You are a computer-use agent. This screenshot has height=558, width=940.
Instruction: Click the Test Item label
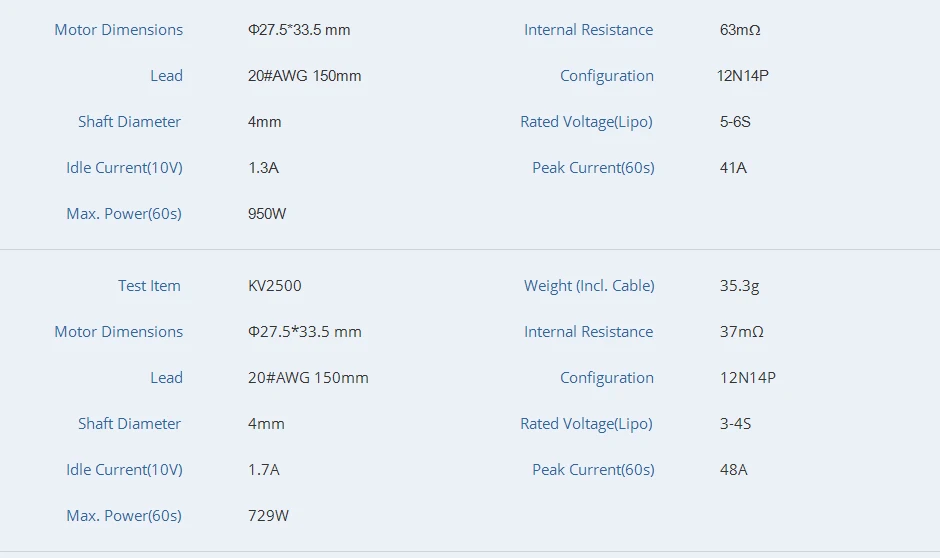tap(149, 285)
